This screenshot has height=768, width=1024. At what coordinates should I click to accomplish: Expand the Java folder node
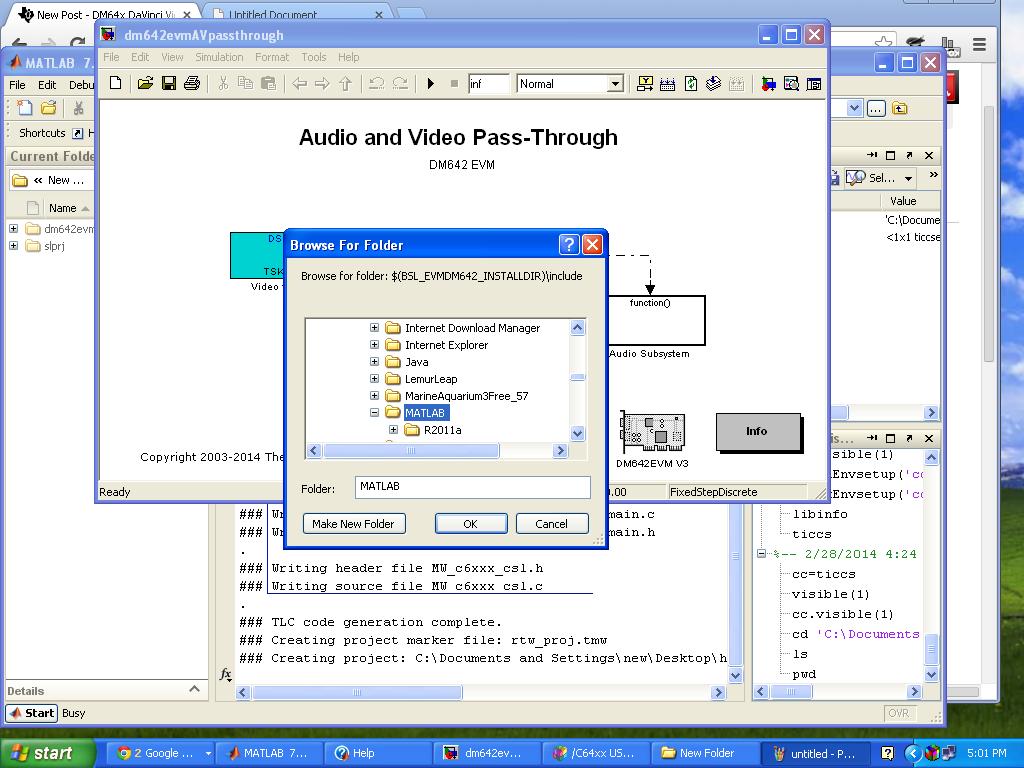point(374,361)
